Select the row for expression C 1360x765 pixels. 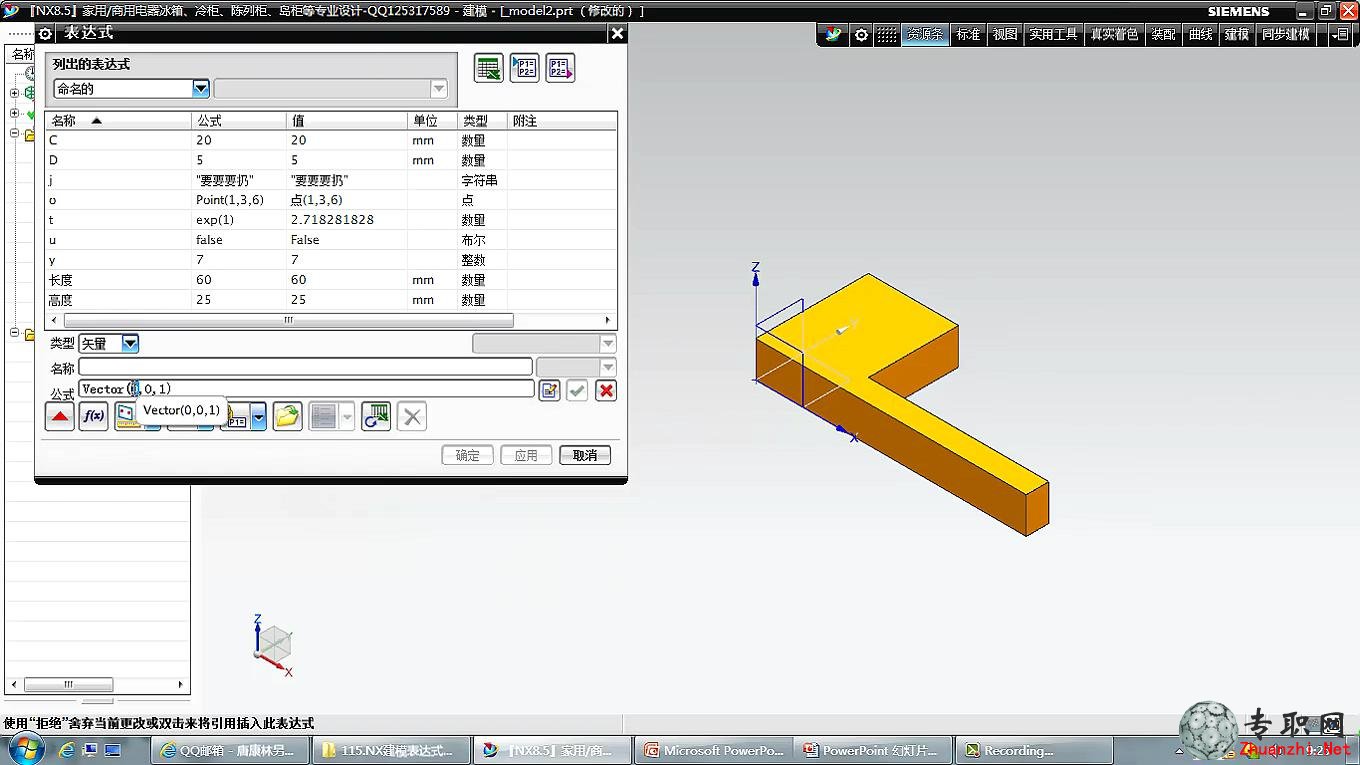click(x=330, y=140)
